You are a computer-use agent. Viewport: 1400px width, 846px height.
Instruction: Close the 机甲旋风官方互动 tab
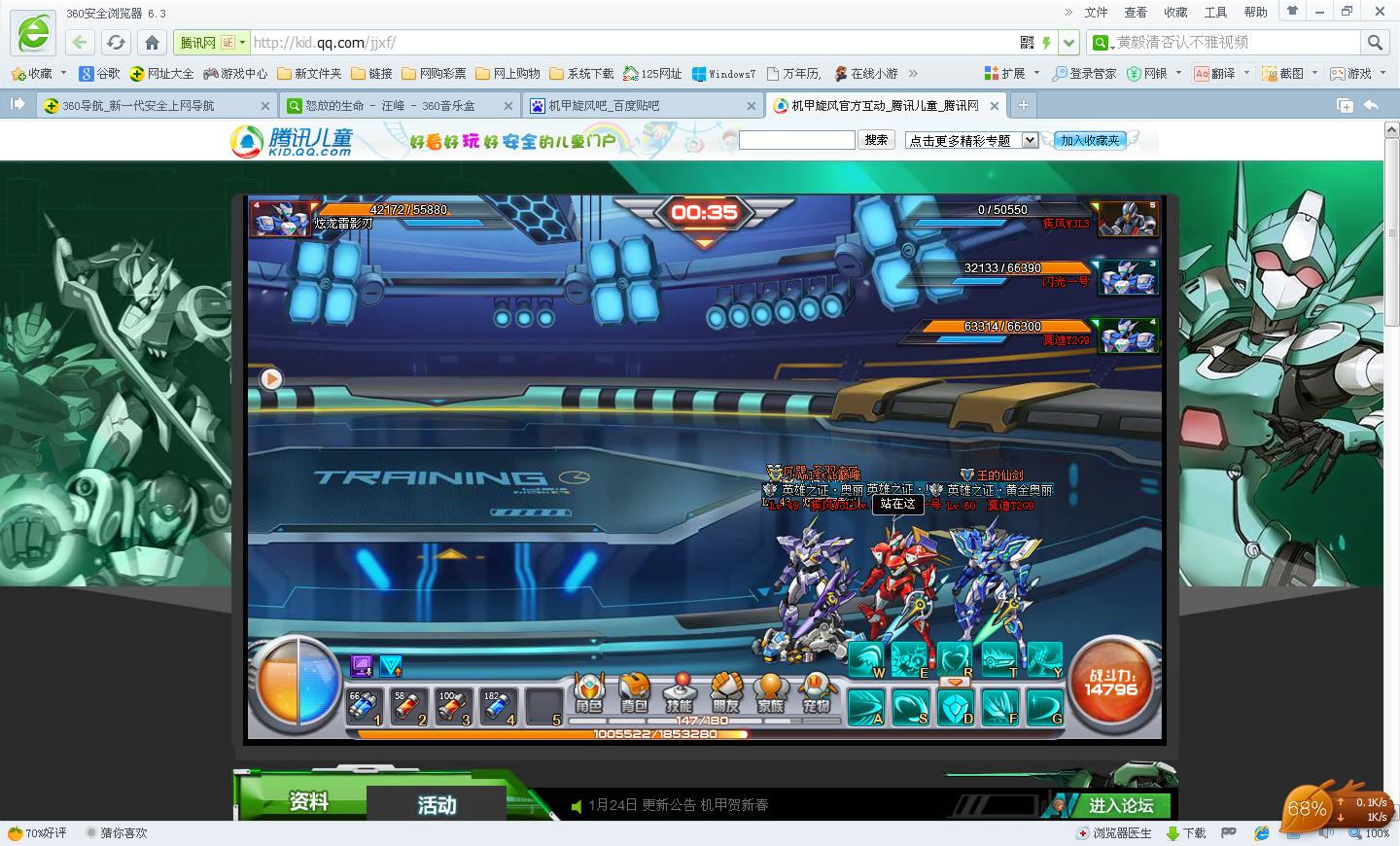pos(995,105)
